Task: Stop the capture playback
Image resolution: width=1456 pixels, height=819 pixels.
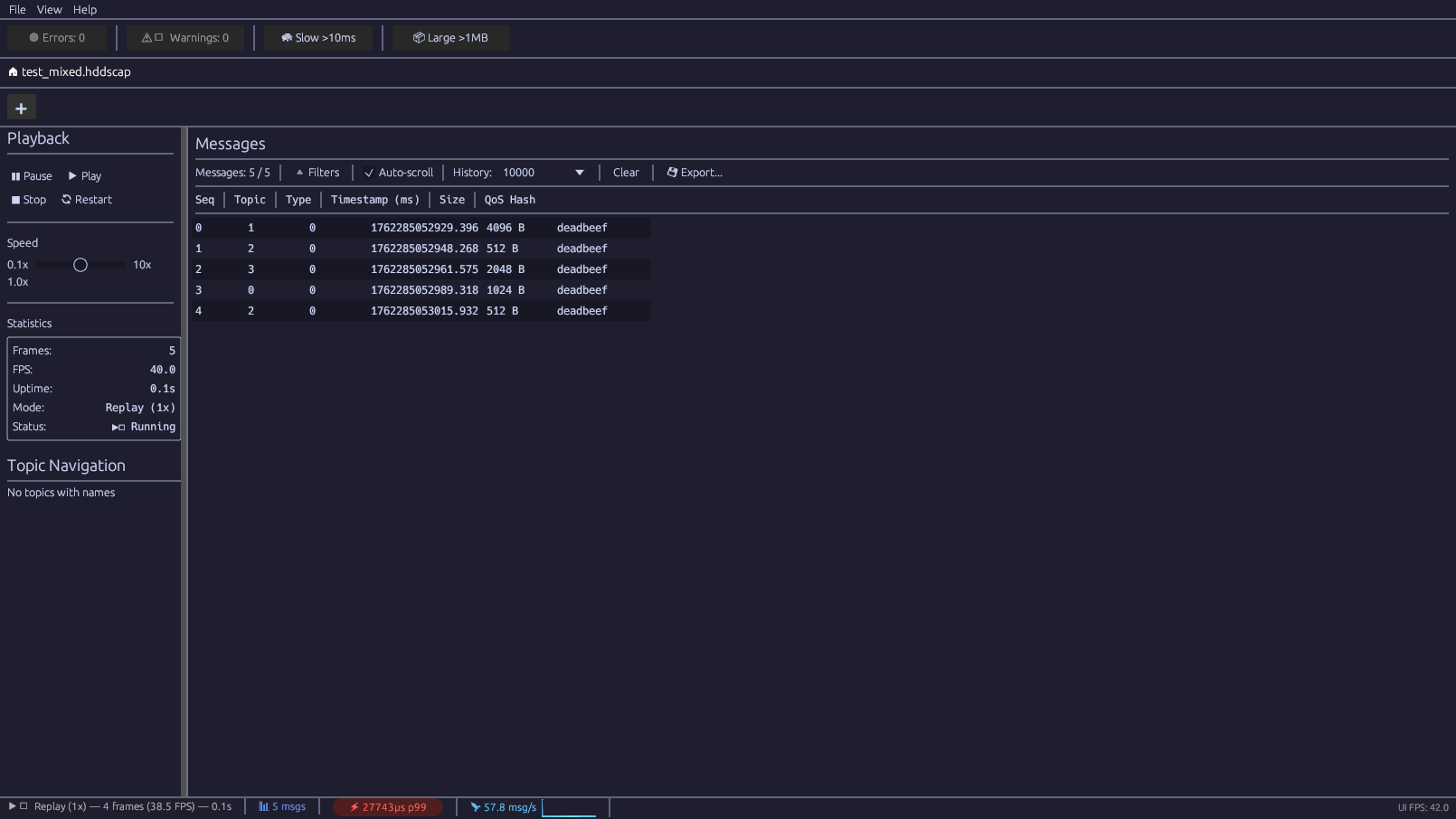Action: click(x=29, y=200)
